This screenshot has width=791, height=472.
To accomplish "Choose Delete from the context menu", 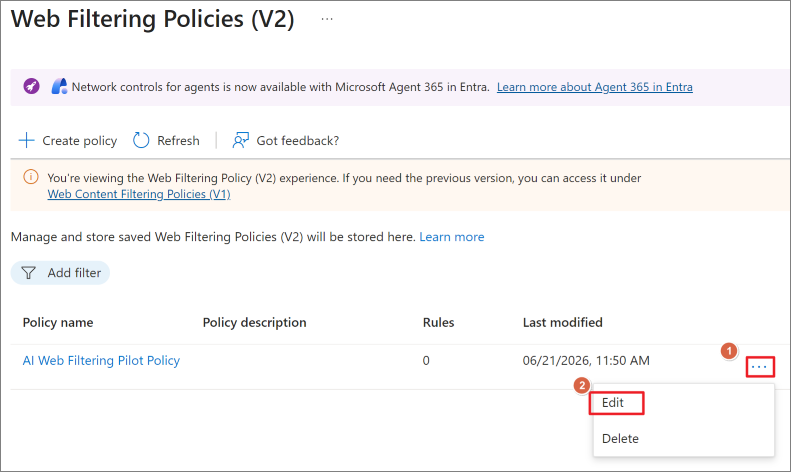I will [620, 439].
